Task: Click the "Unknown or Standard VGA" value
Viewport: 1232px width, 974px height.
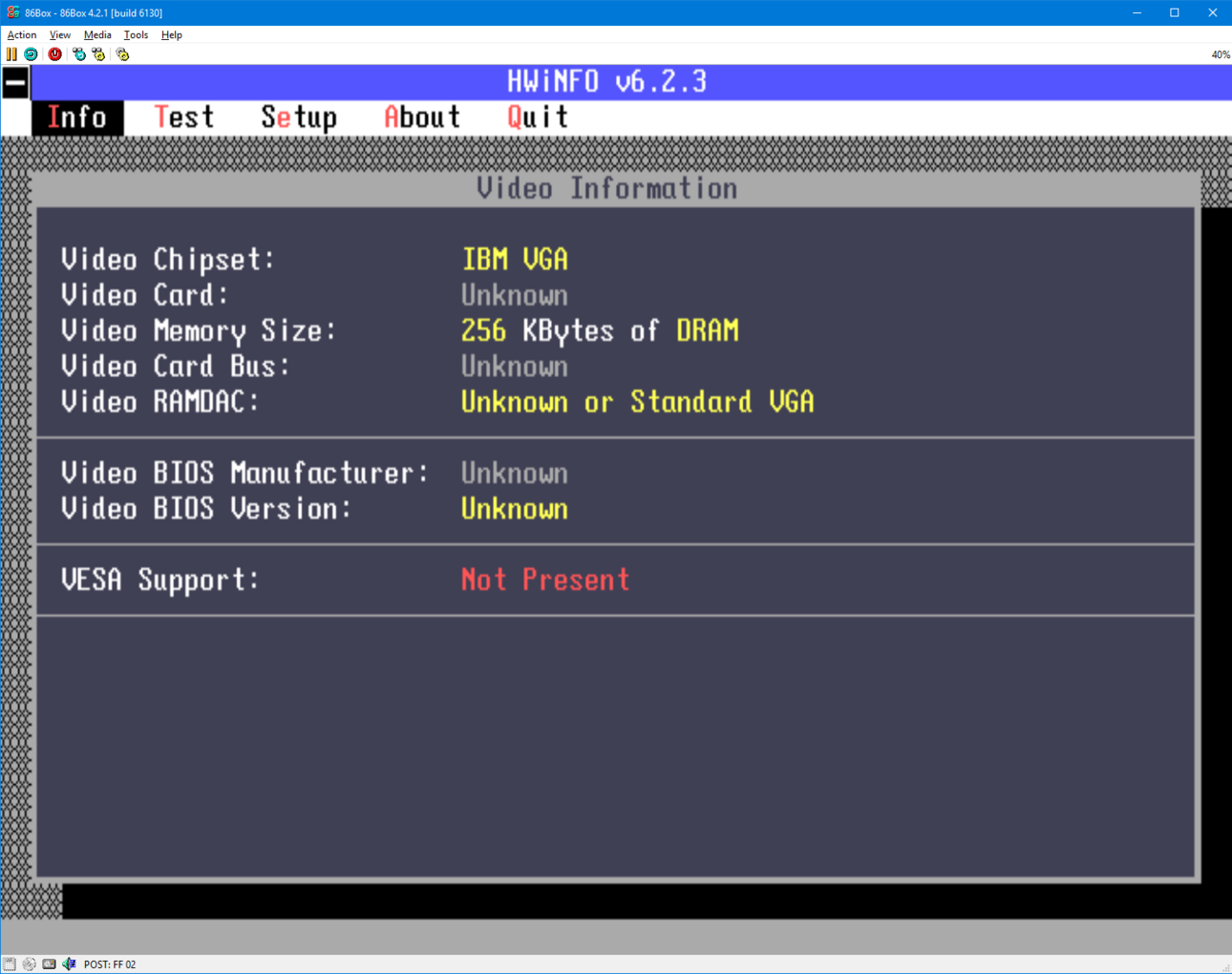Action: click(x=638, y=402)
